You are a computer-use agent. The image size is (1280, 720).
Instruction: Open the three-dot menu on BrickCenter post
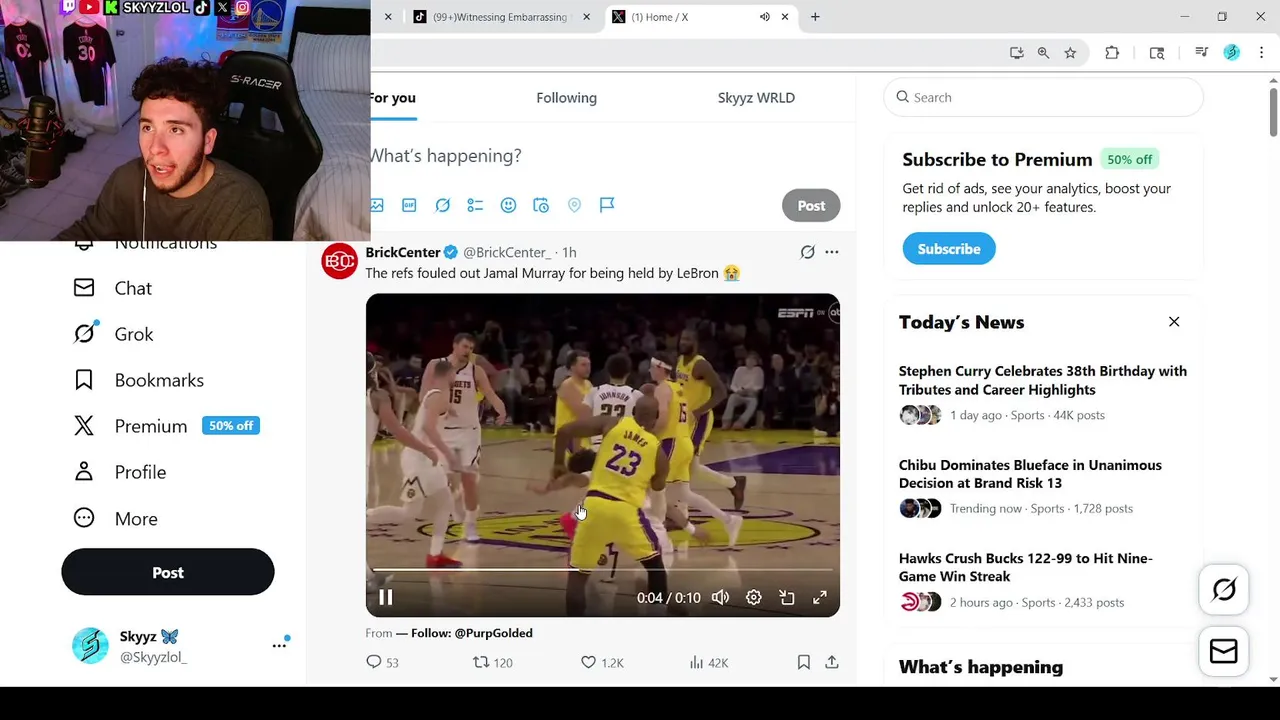click(x=832, y=252)
